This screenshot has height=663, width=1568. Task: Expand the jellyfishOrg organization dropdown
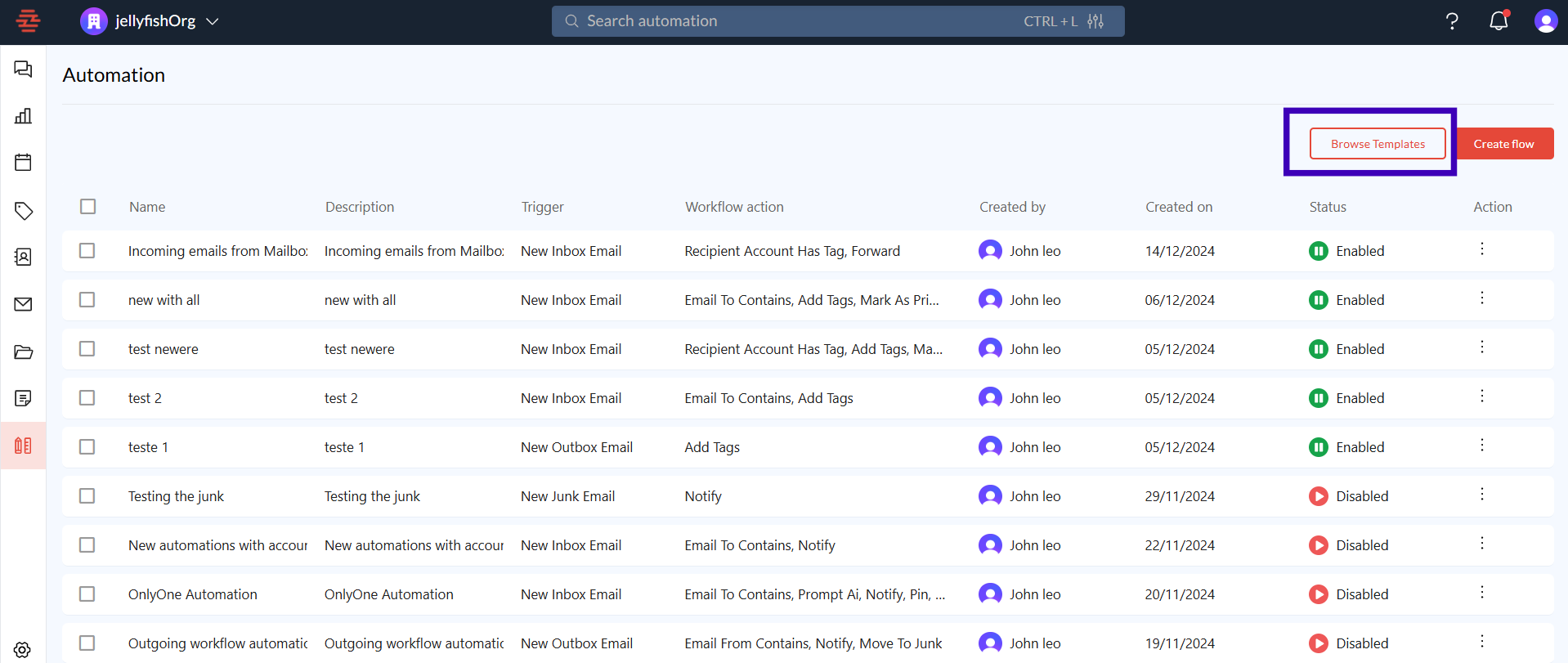[212, 21]
